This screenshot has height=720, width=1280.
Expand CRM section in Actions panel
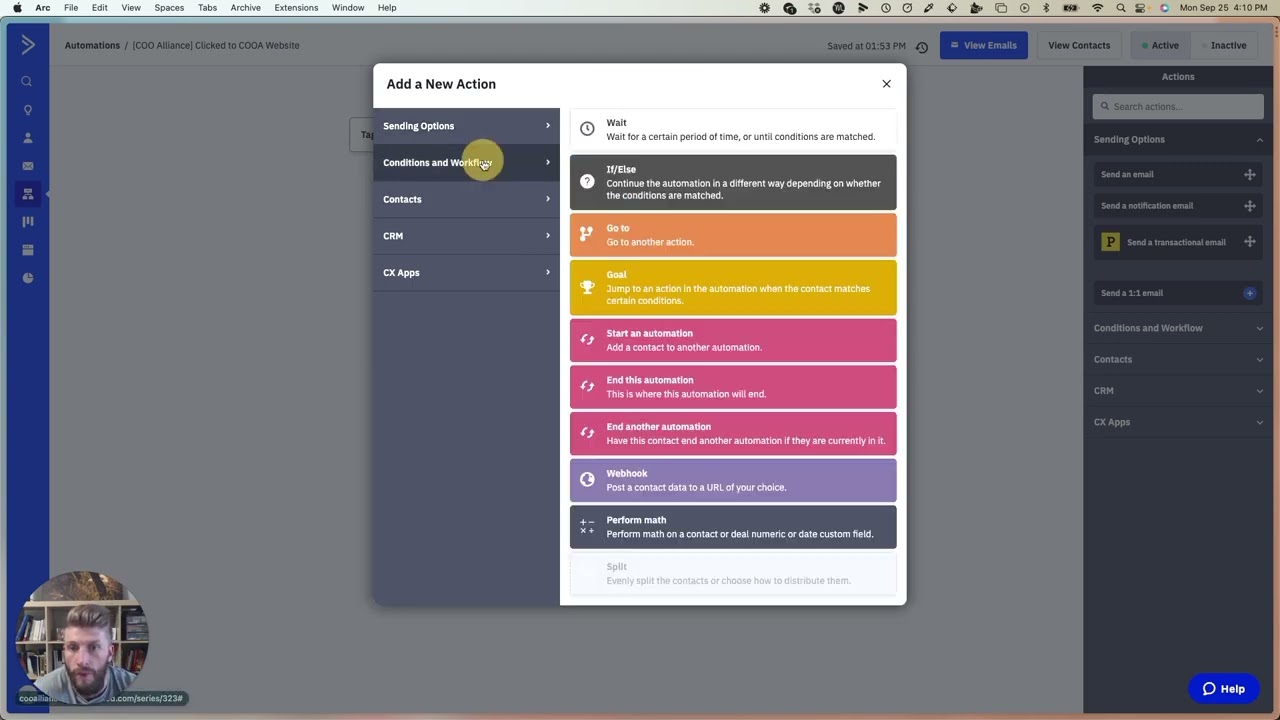coord(1178,390)
